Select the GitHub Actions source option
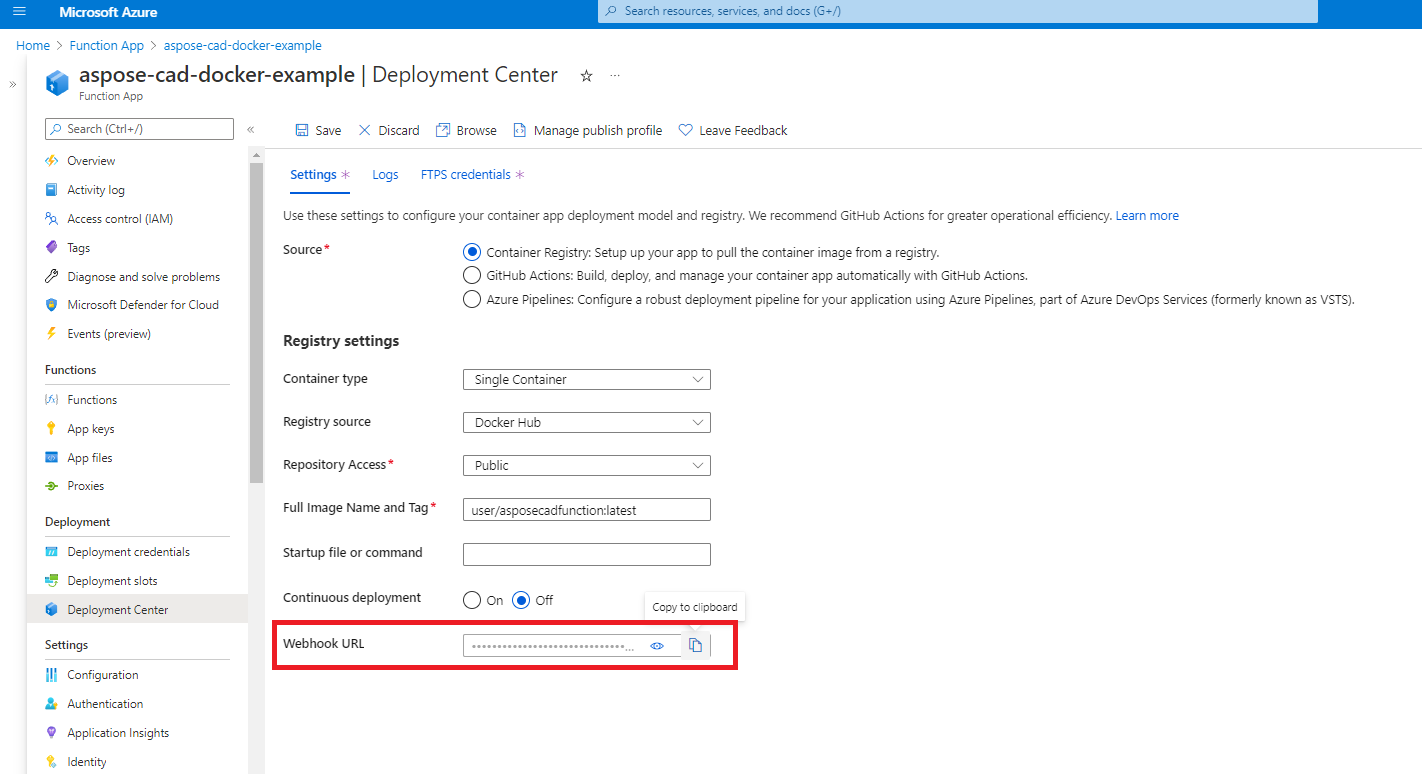 click(x=472, y=275)
